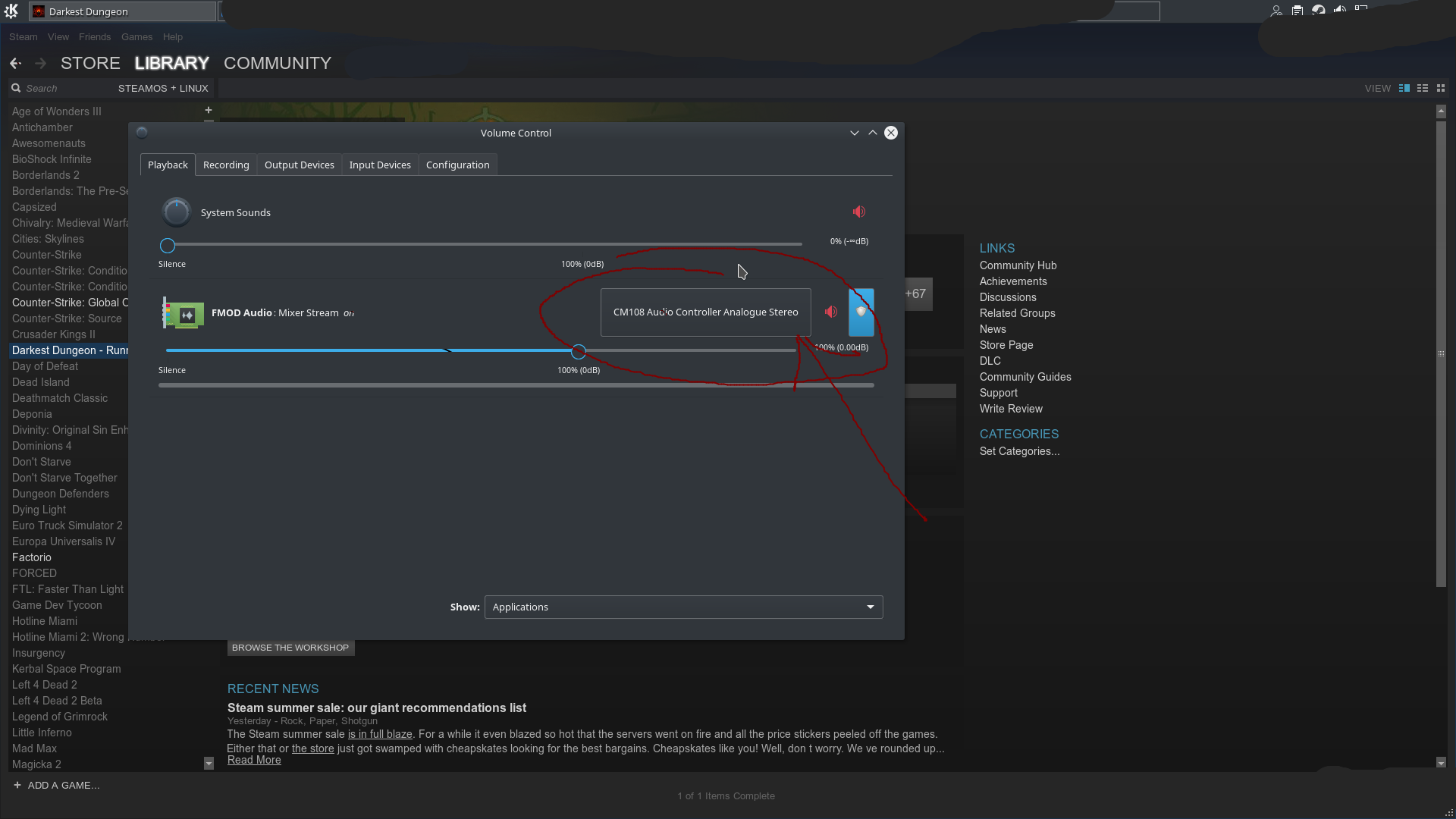1456x819 pixels.
Task: Open the Help menu in Steam
Action: coord(173,36)
